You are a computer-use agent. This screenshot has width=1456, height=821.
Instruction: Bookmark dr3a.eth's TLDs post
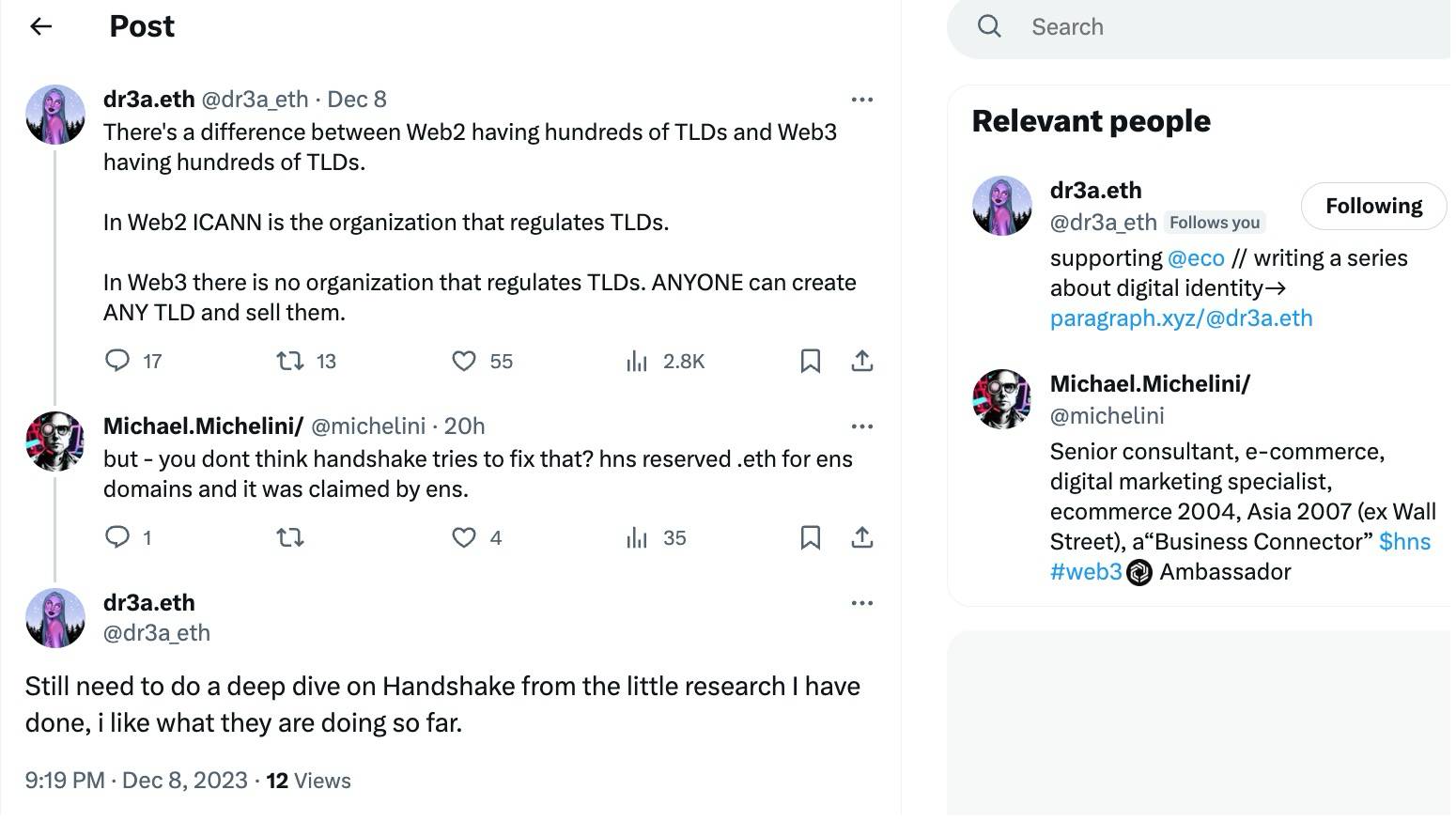pos(810,361)
